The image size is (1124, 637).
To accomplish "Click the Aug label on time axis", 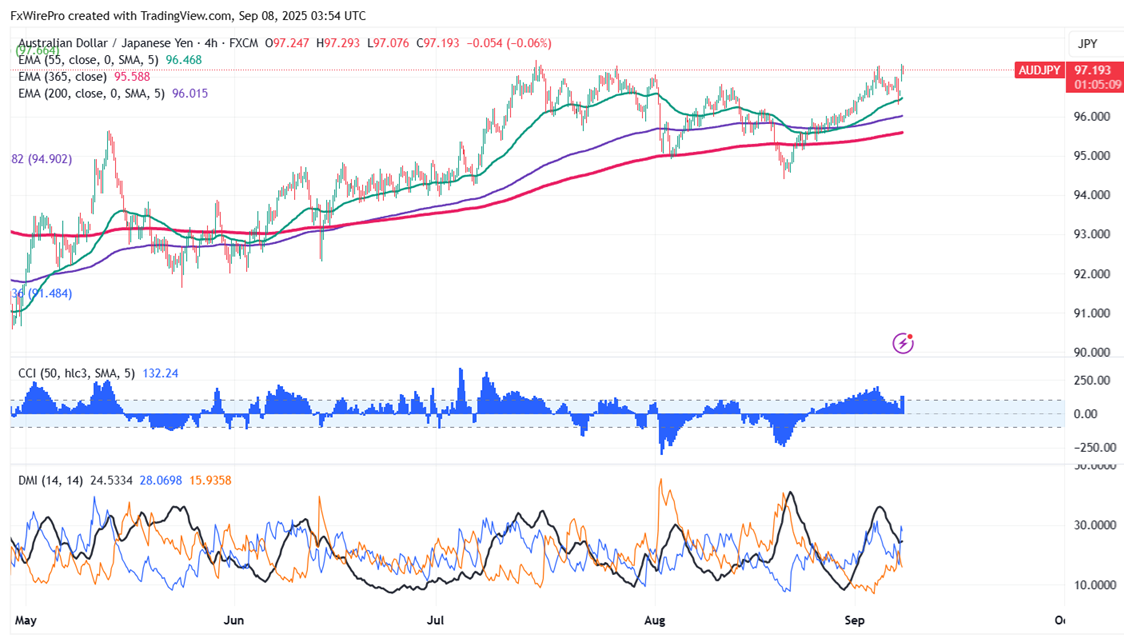I will [654, 620].
